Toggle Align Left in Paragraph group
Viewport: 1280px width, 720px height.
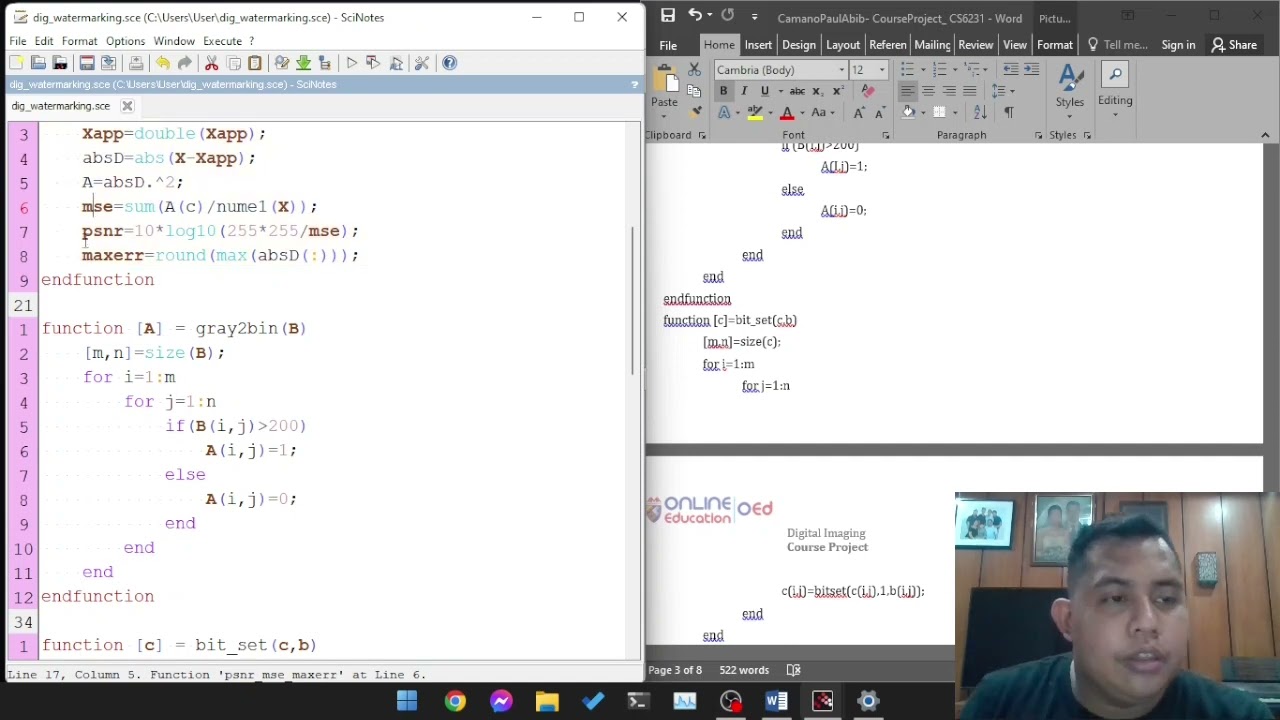click(907, 91)
